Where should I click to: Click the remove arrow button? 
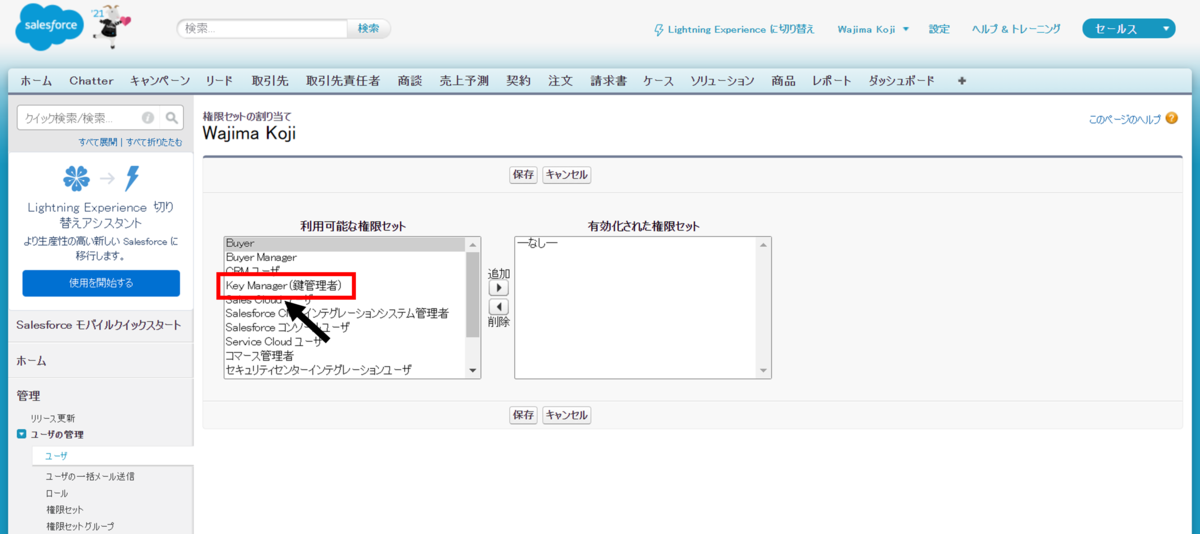[x=498, y=307]
